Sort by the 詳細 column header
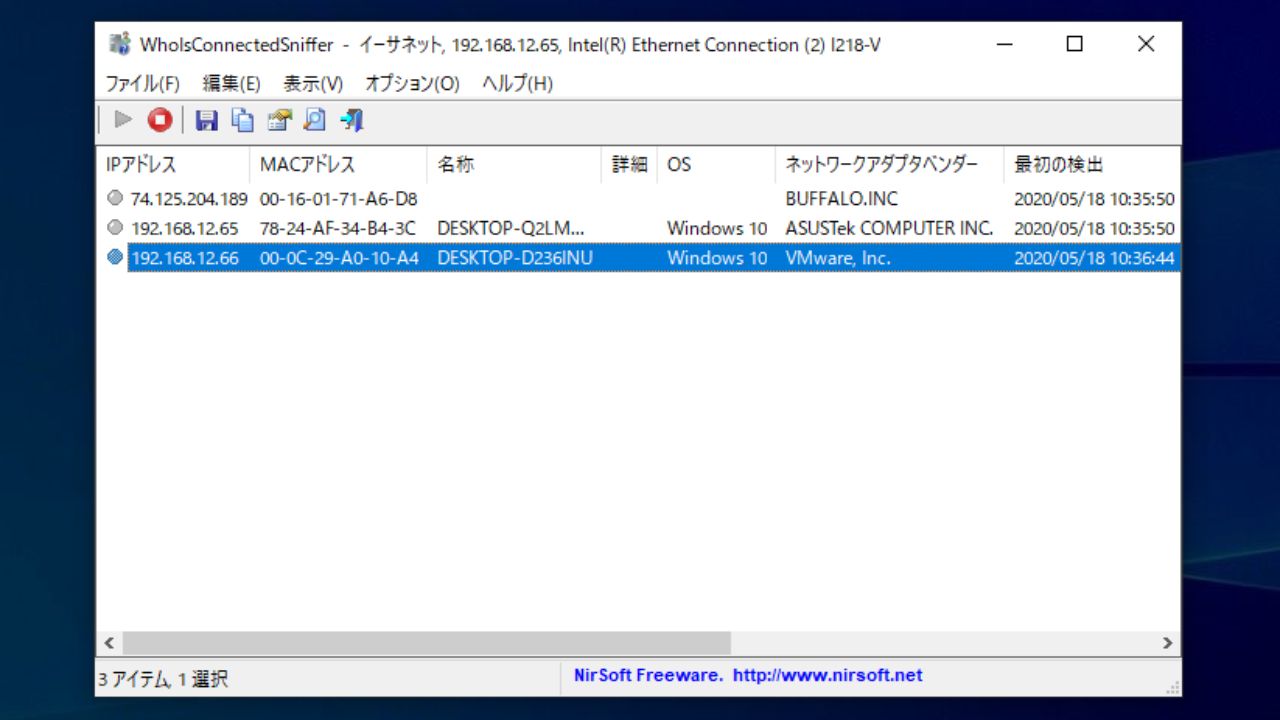This screenshot has width=1280, height=720. tap(629, 165)
